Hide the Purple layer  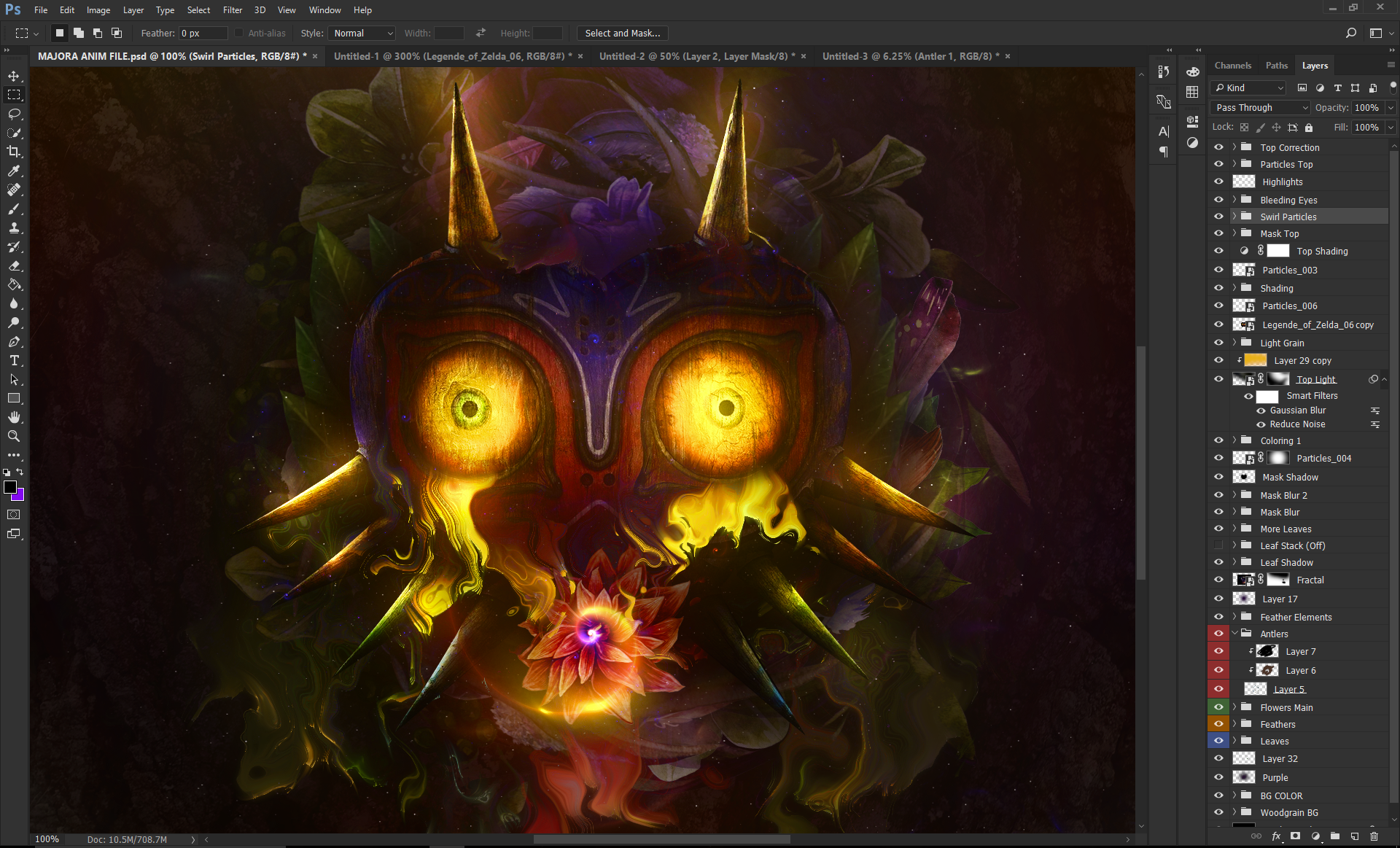(x=1218, y=777)
